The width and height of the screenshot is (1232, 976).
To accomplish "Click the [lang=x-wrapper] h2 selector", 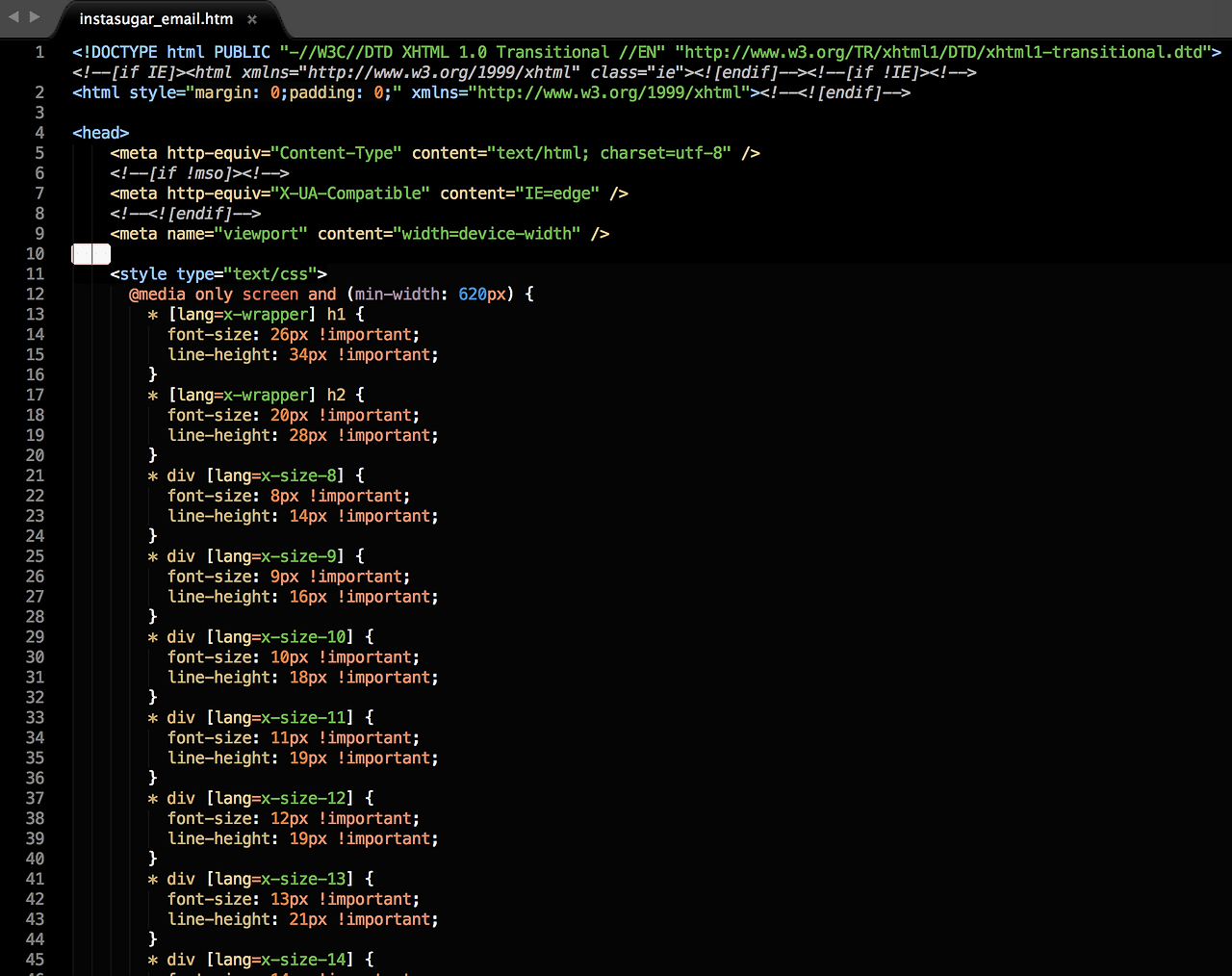I will coord(256,396).
